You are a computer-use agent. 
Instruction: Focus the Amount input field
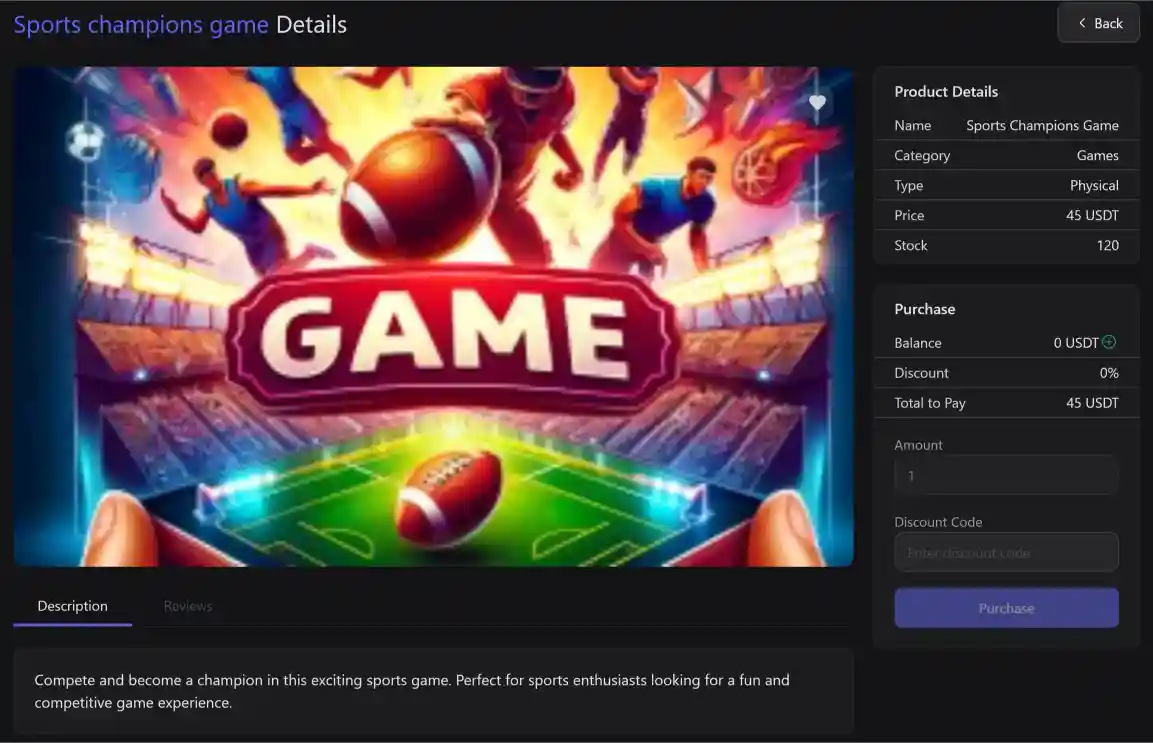[1006, 476]
